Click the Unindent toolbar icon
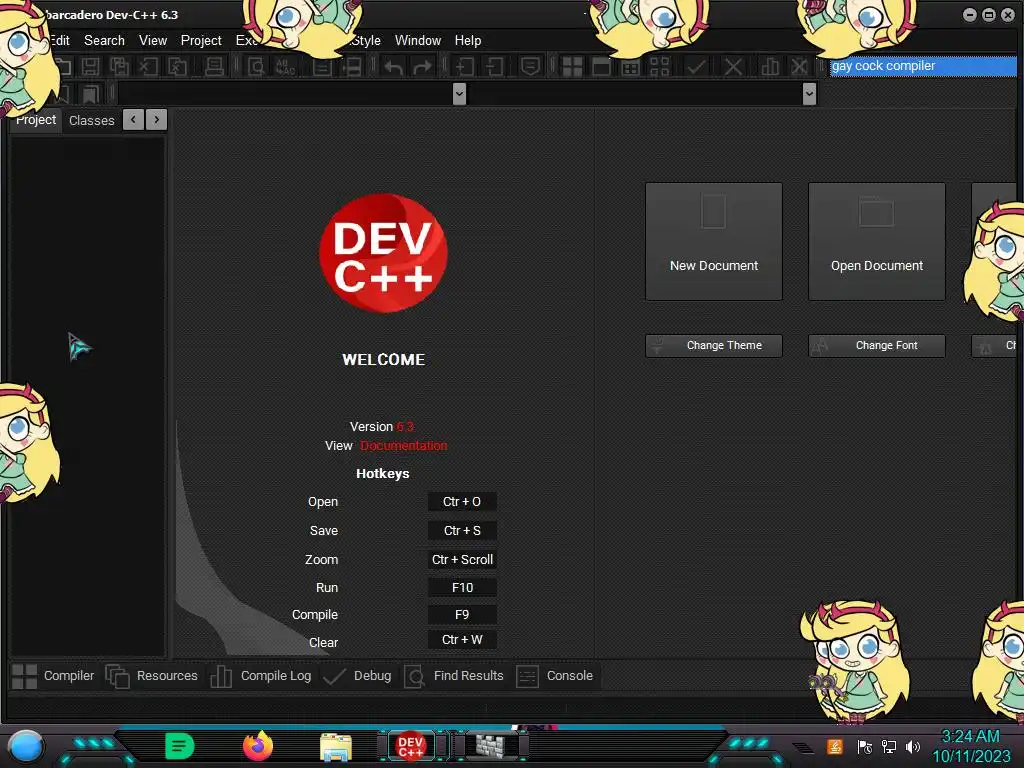This screenshot has width=1024, height=768. click(495, 67)
